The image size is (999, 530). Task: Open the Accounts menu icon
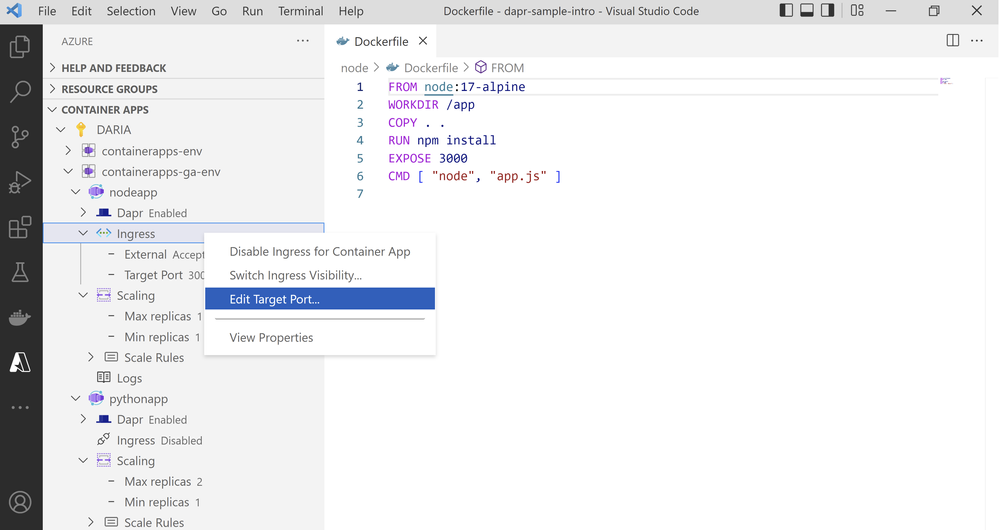click(20, 503)
